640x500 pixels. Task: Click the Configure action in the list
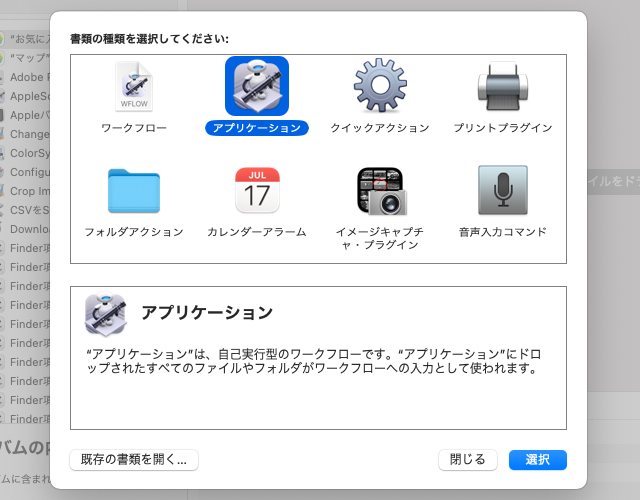coord(28,172)
